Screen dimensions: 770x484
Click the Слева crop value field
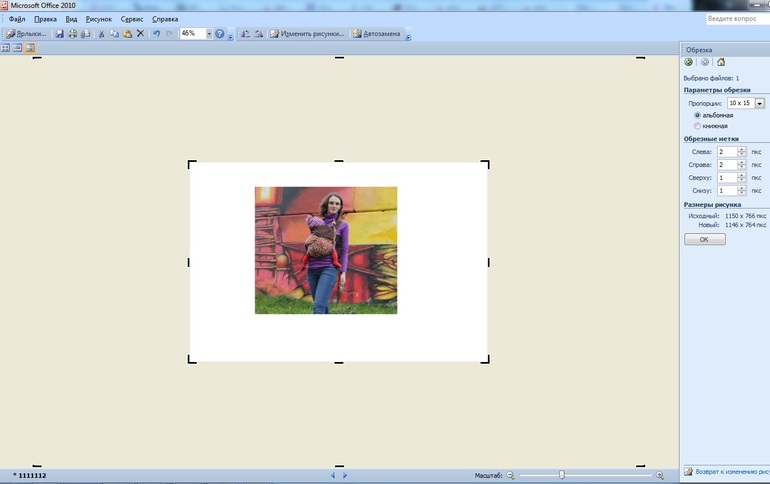[x=727, y=152]
